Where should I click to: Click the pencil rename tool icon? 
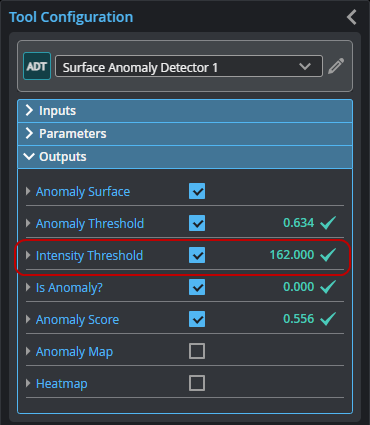click(336, 66)
